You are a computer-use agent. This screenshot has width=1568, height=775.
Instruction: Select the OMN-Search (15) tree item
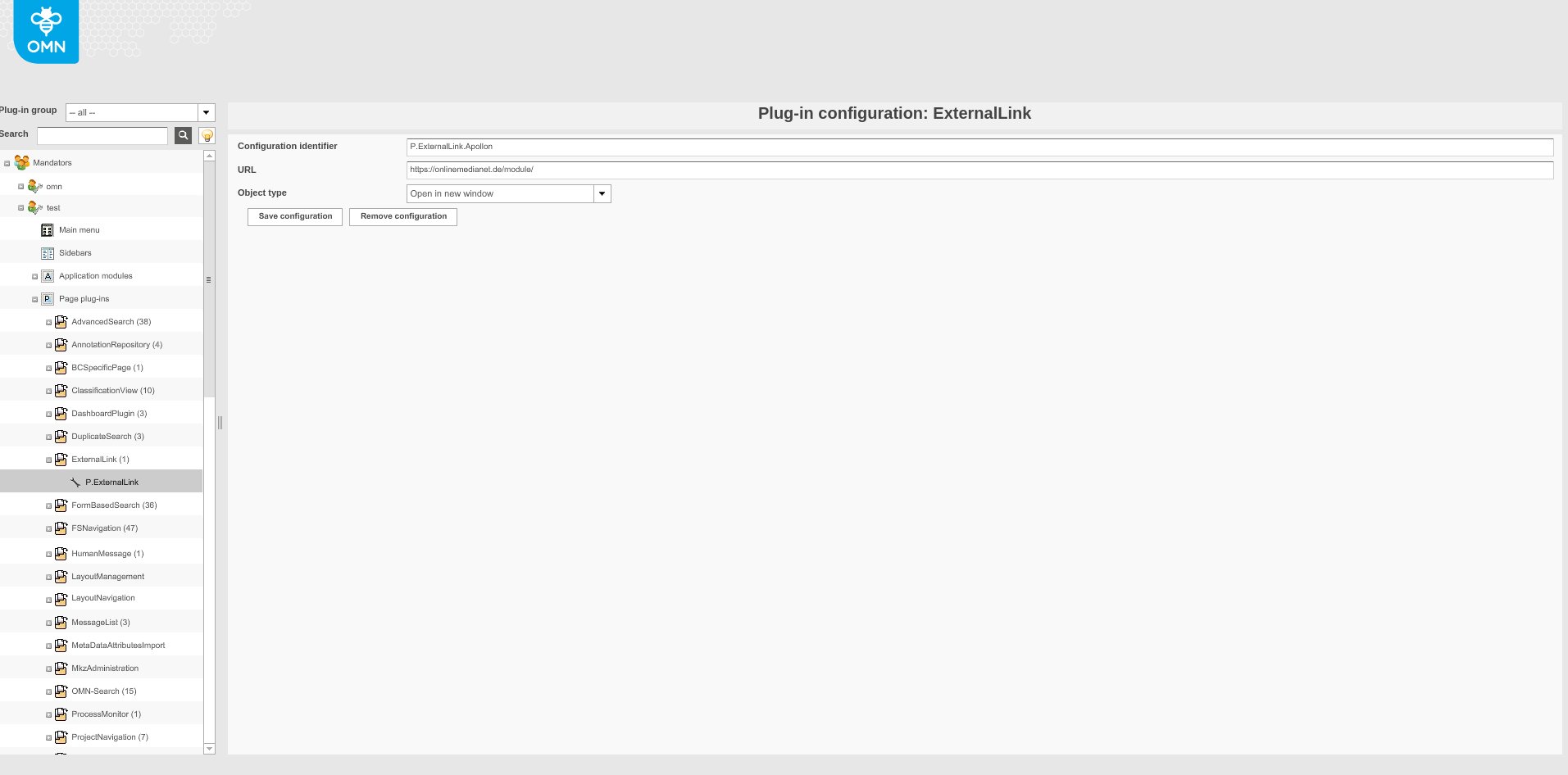[104, 691]
